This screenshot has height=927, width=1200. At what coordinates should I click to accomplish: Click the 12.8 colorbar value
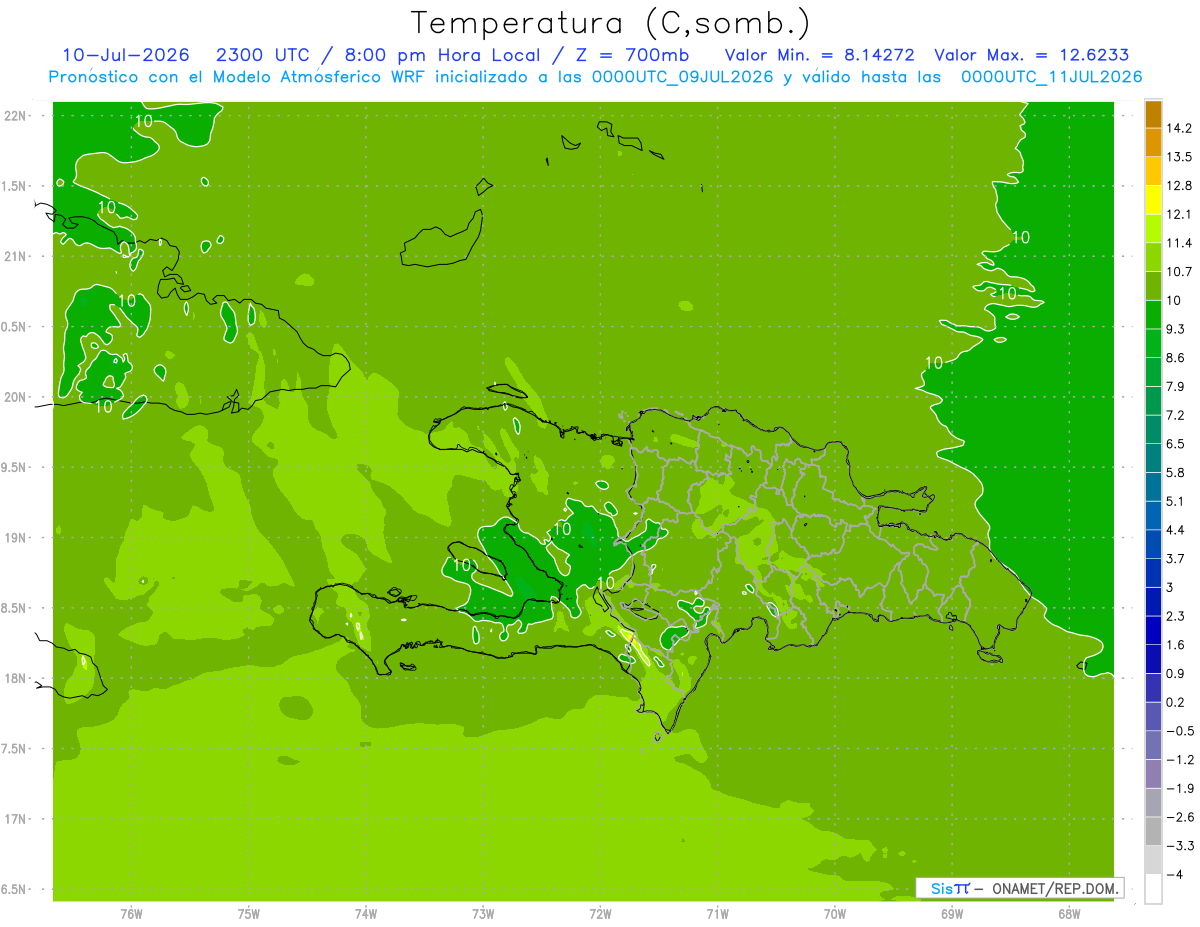click(x=1179, y=185)
